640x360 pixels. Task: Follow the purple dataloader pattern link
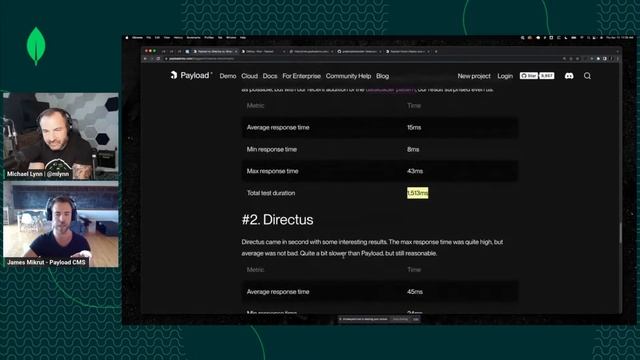point(391,89)
